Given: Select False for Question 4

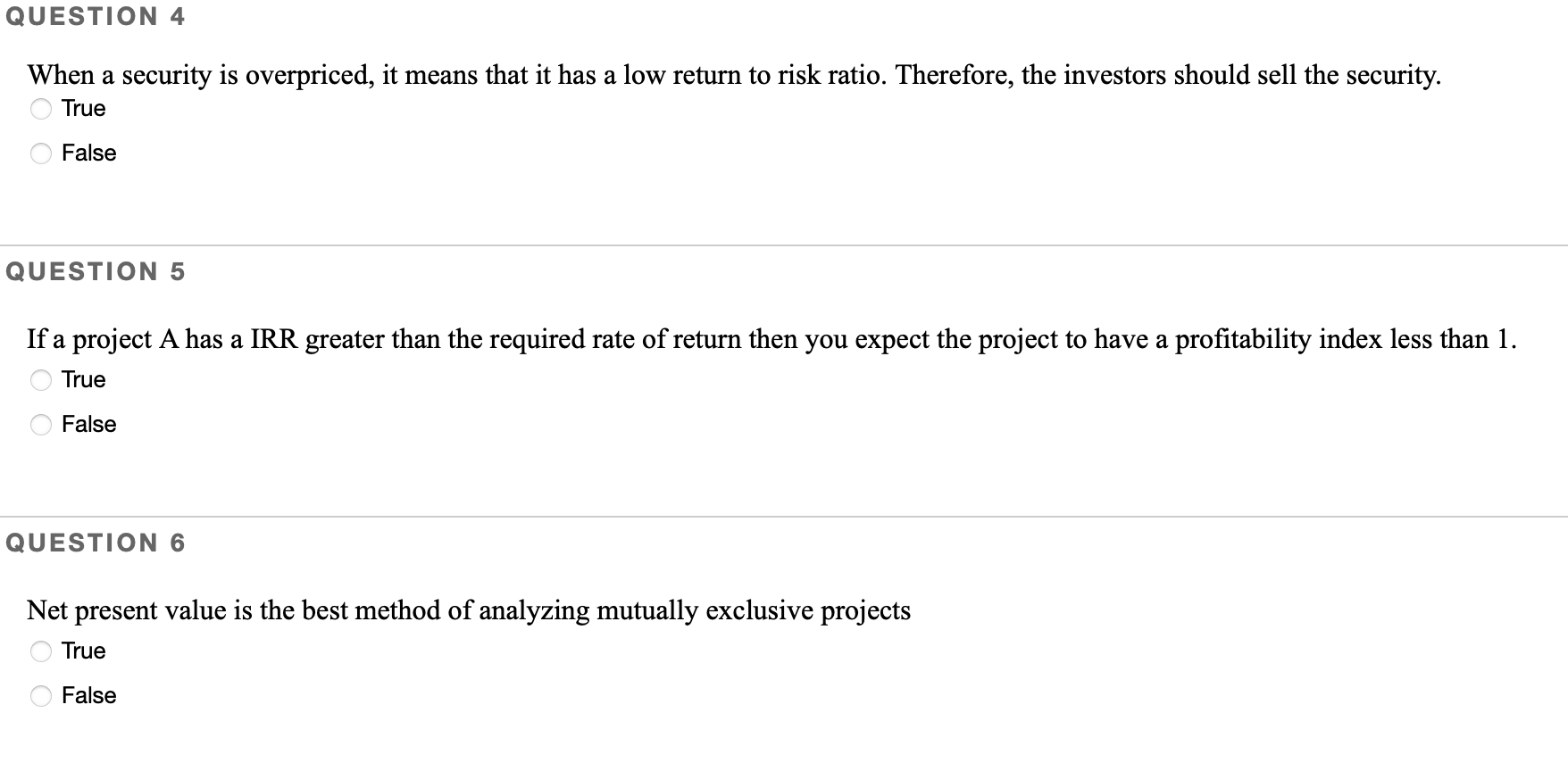Looking at the screenshot, I should pos(41,153).
